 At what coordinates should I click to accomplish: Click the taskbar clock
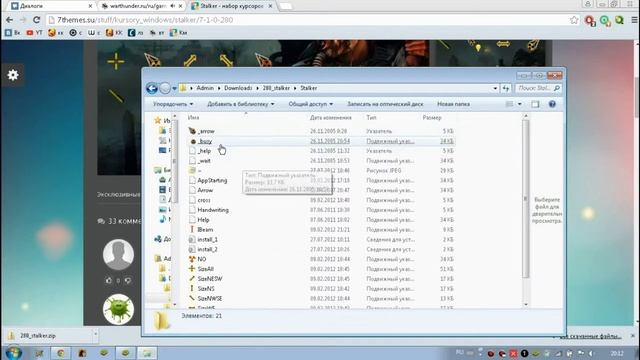(x=617, y=353)
